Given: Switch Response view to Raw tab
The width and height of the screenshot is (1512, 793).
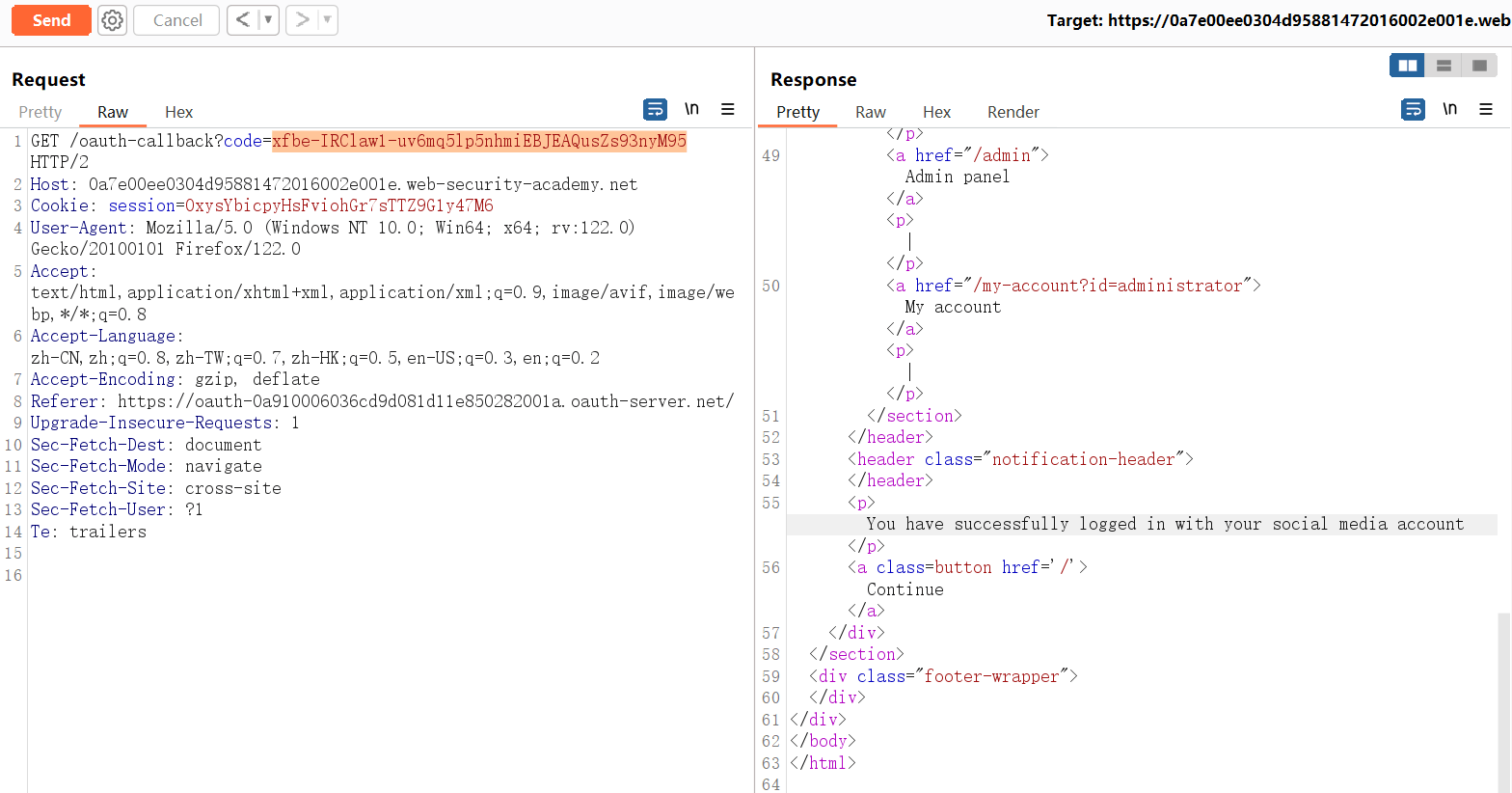Looking at the screenshot, I should [x=870, y=112].
